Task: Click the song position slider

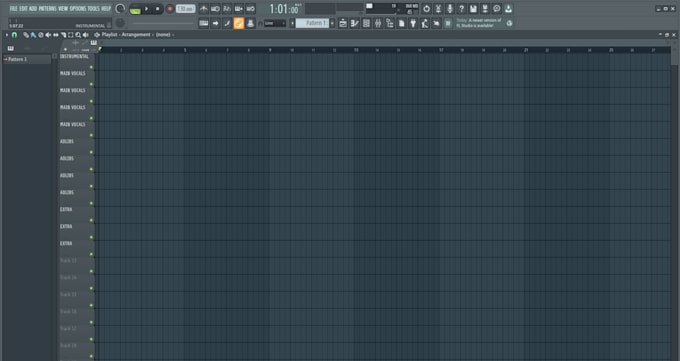Action: [163, 23]
